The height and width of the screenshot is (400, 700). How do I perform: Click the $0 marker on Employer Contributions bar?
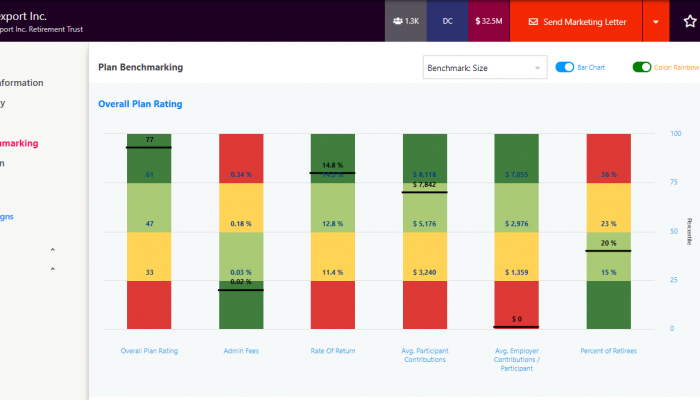pyautogui.click(x=516, y=320)
